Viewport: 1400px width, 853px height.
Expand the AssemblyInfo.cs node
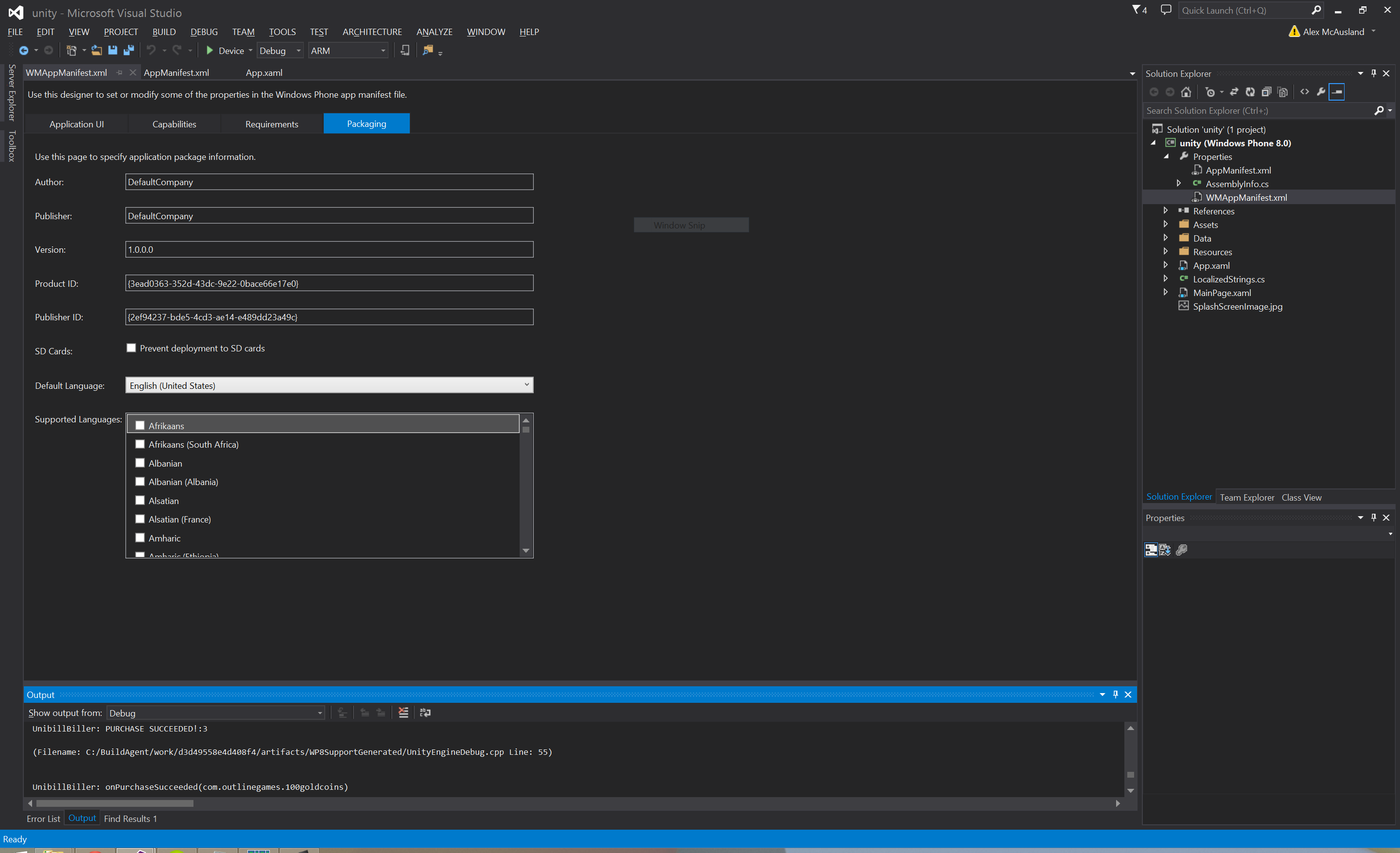point(1179,183)
